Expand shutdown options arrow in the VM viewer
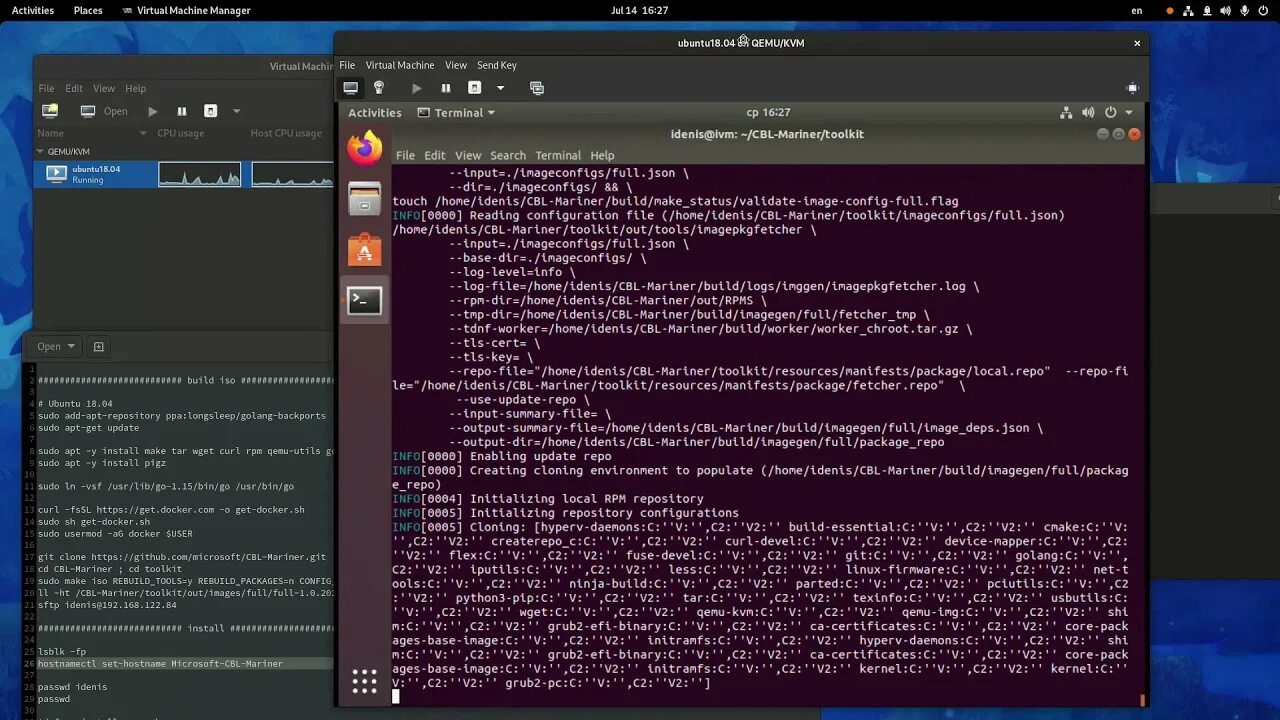This screenshot has width=1280, height=720. point(500,88)
